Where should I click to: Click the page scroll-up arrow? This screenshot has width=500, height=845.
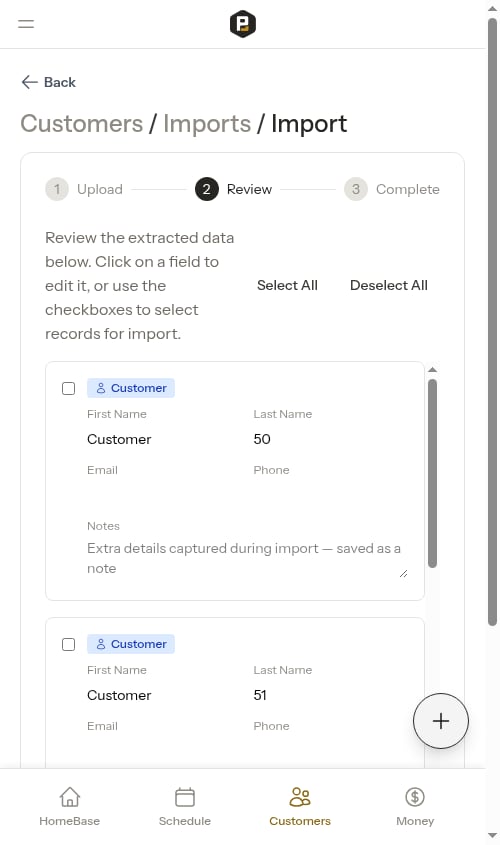[492, 9]
